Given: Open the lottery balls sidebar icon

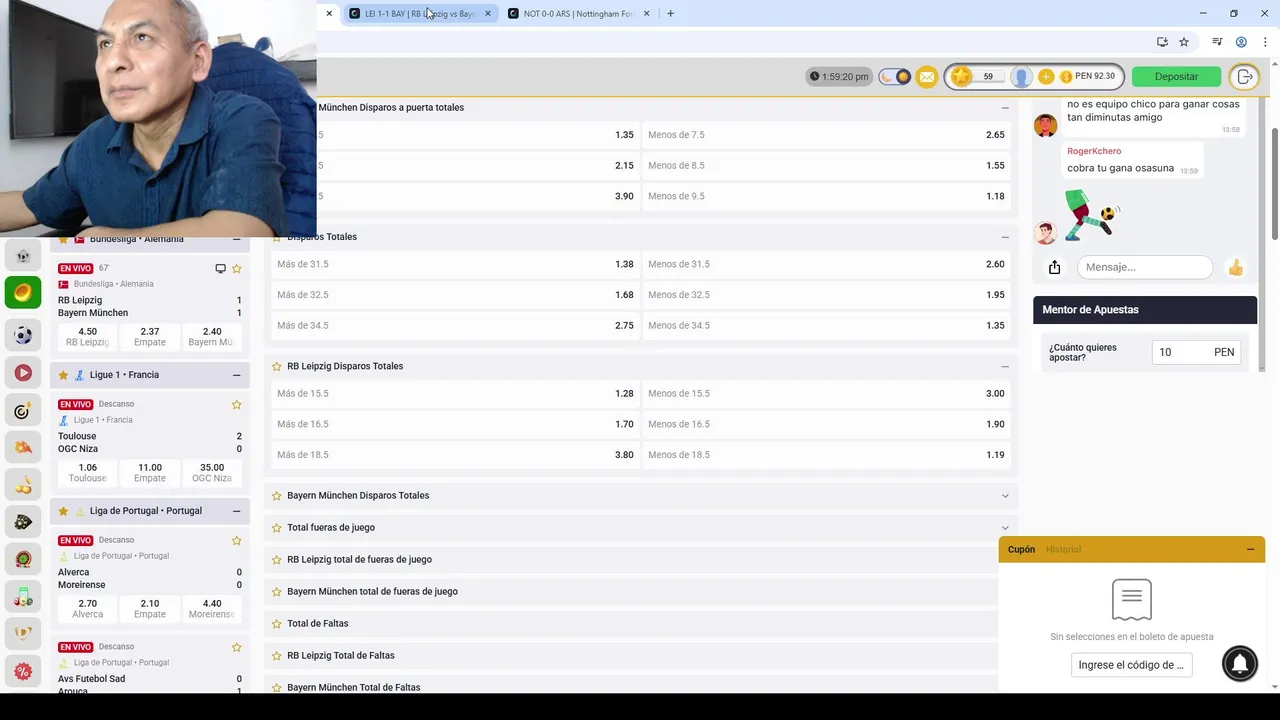Looking at the screenshot, I should tap(23, 597).
